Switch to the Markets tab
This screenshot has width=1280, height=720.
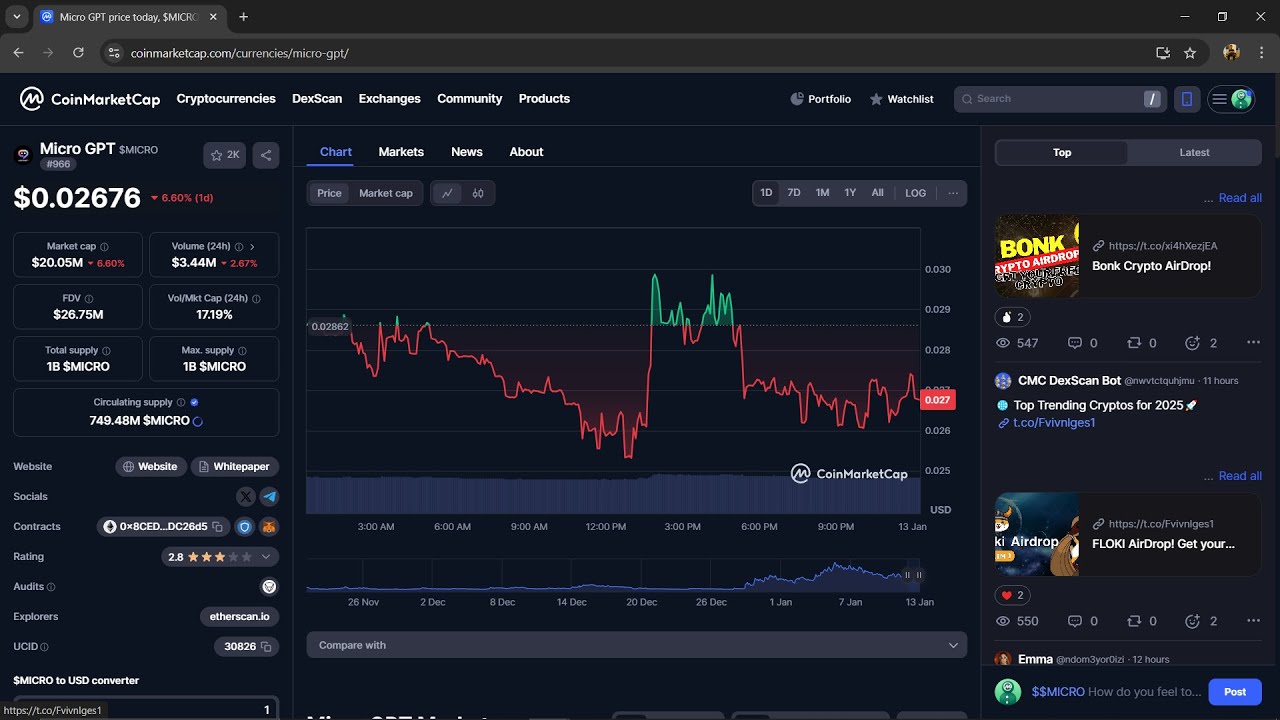401,152
